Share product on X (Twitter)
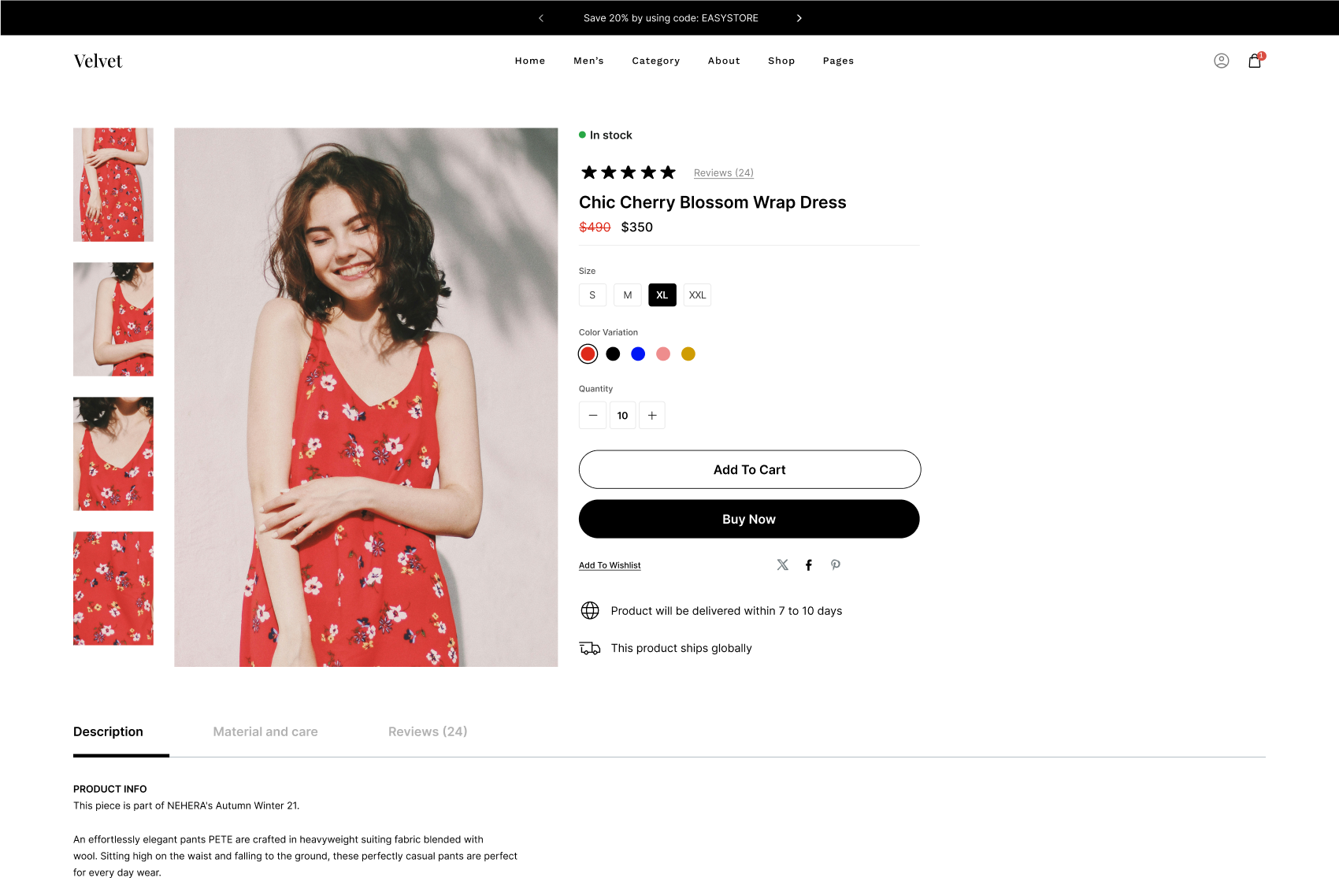Screen dimensions: 1339x896 pyautogui.click(x=782, y=565)
